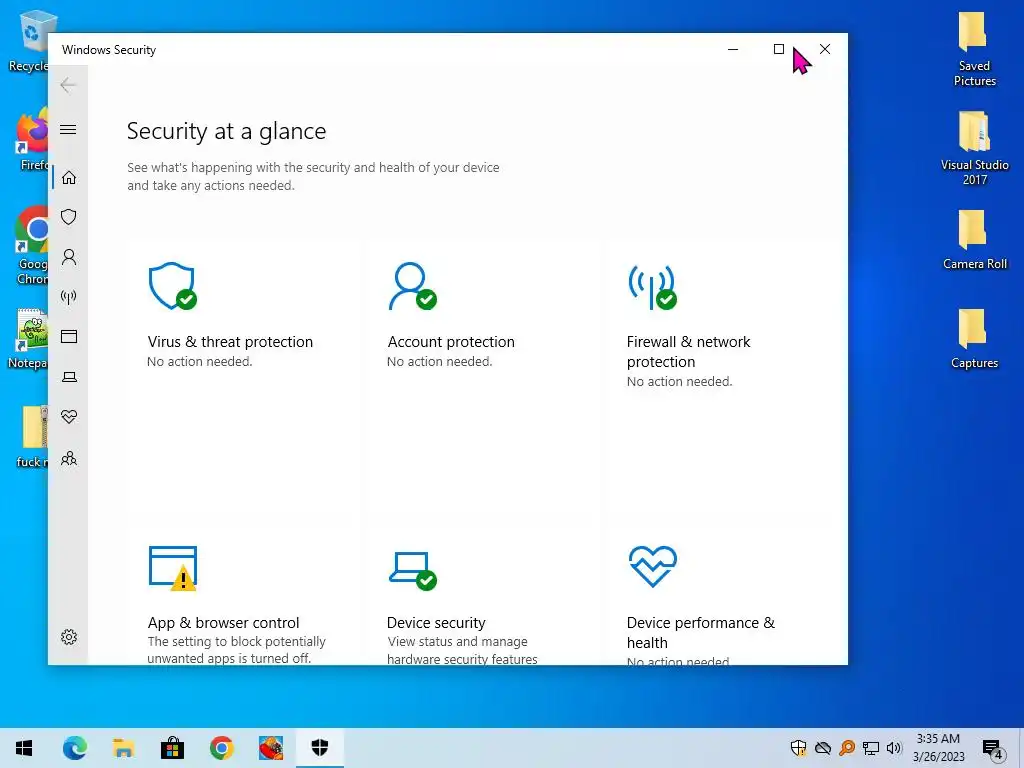The width and height of the screenshot is (1024, 768).
Task: Click the App & browser control warning tile icon
Action: tap(173, 568)
